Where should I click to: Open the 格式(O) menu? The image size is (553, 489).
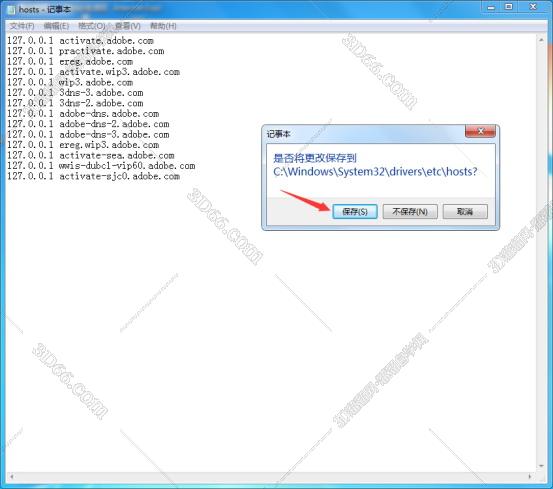pyautogui.click(x=92, y=26)
